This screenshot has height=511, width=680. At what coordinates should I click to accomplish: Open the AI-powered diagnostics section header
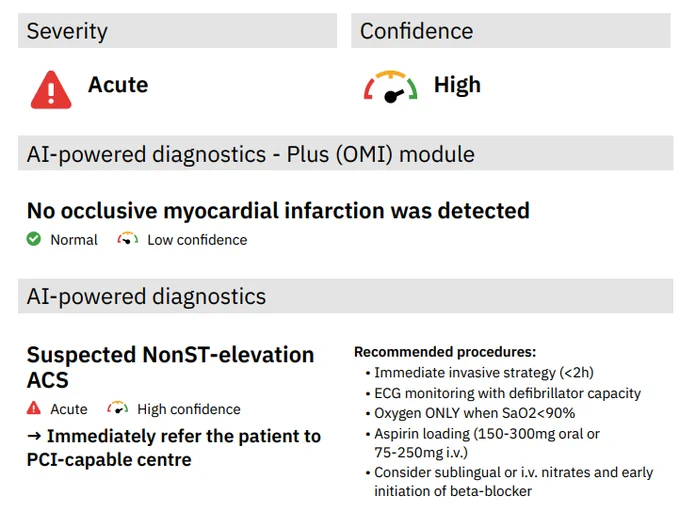[346, 296]
